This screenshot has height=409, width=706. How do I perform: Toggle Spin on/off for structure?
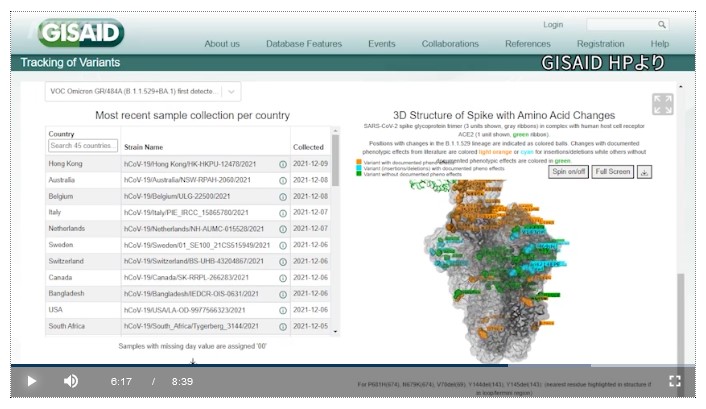coord(569,171)
